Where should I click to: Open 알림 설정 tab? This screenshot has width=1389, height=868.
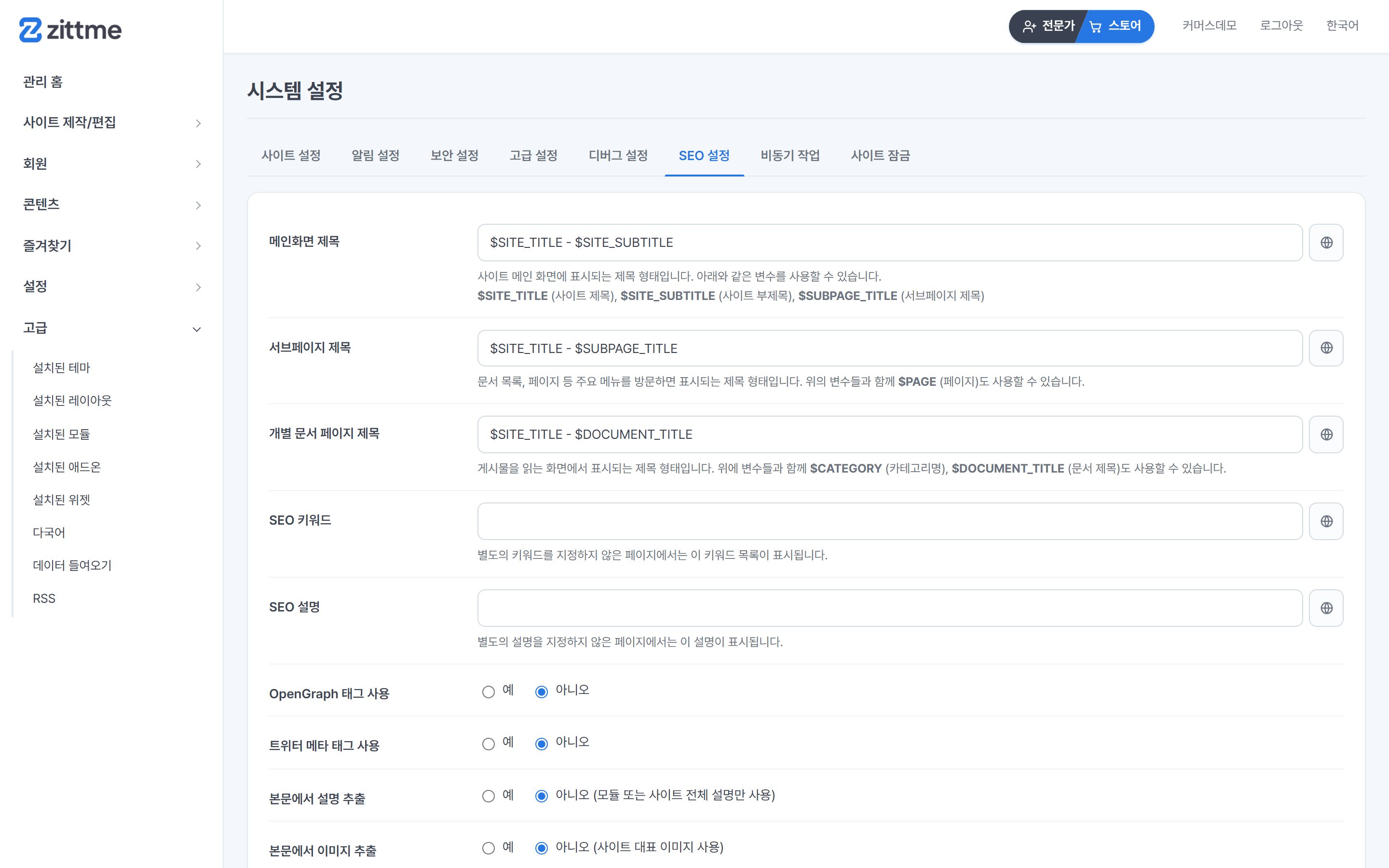[375, 156]
